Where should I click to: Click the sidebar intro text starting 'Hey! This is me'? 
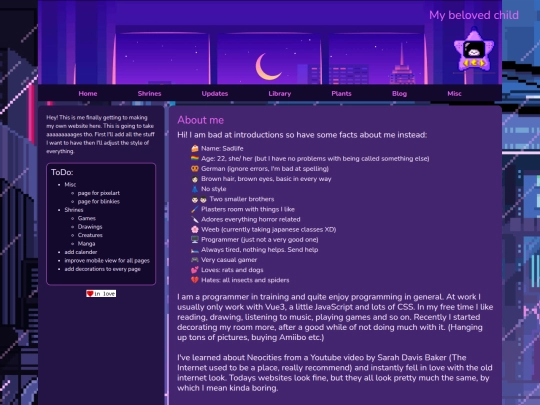pos(101,134)
